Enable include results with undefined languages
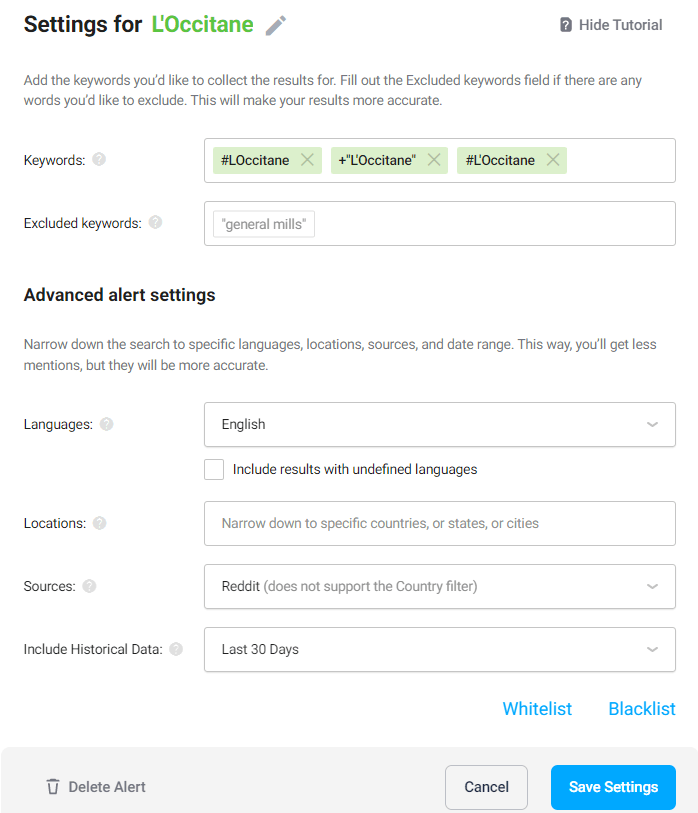 214,469
